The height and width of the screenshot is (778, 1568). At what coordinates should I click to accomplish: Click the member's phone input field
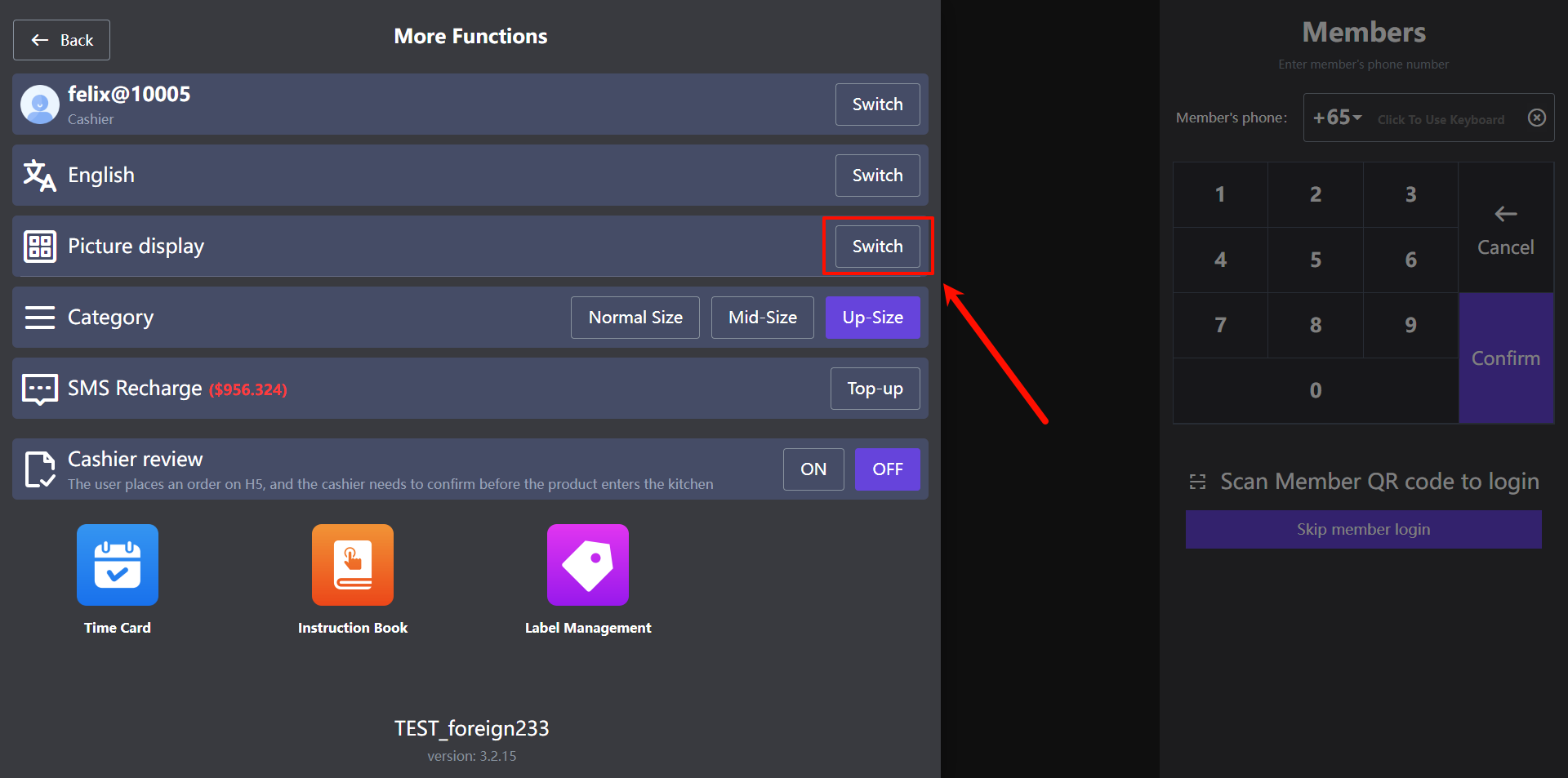pyautogui.click(x=1441, y=119)
